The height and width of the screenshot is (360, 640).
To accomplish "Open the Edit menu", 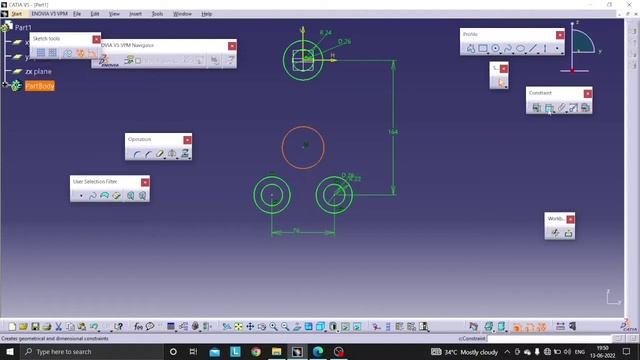I will pyautogui.click(x=95, y=14).
